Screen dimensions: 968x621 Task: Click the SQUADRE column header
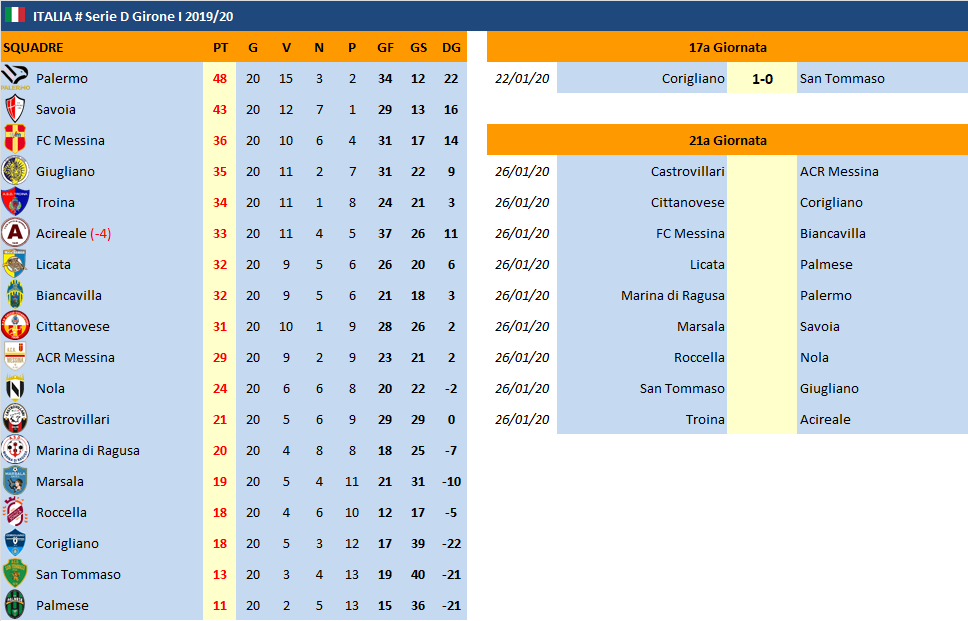click(x=34, y=47)
